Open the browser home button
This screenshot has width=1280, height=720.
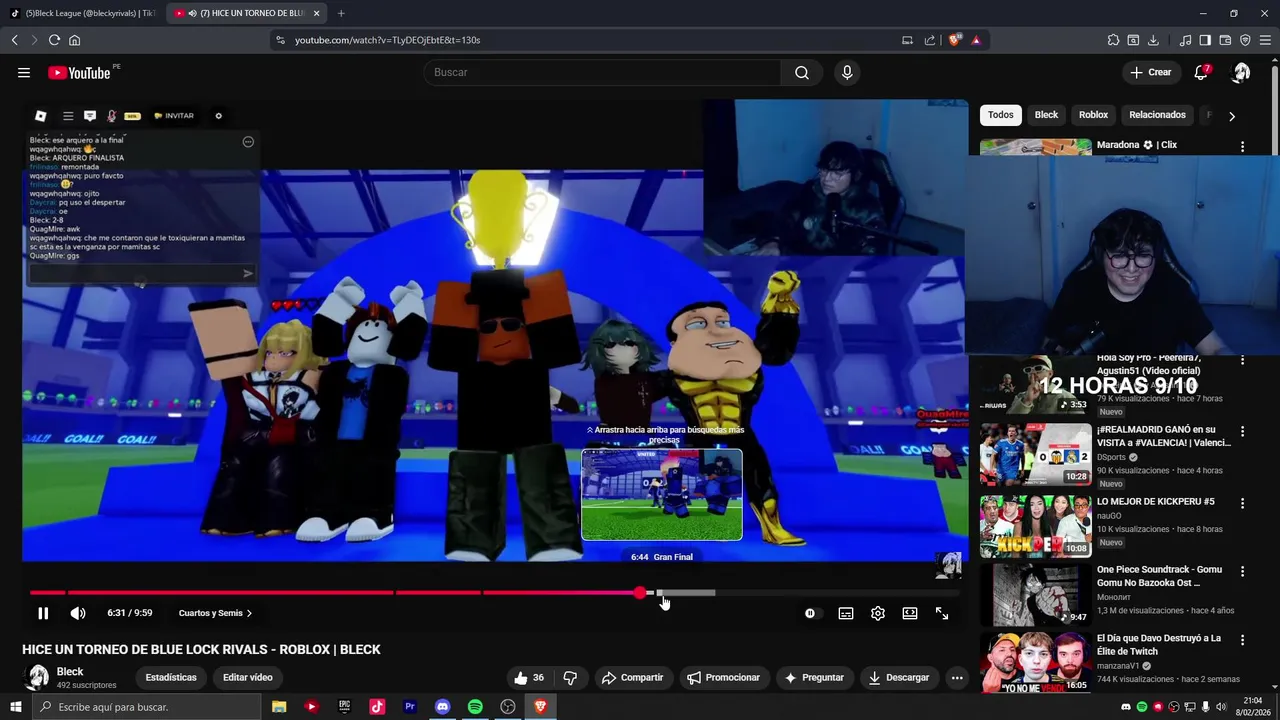coord(74,40)
